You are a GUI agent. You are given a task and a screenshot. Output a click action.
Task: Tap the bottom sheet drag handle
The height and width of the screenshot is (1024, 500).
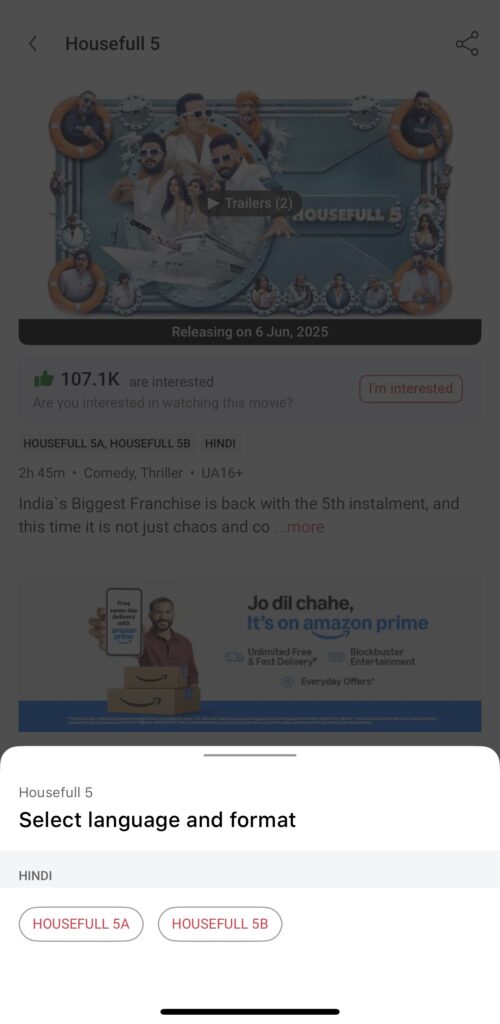coord(250,755)
